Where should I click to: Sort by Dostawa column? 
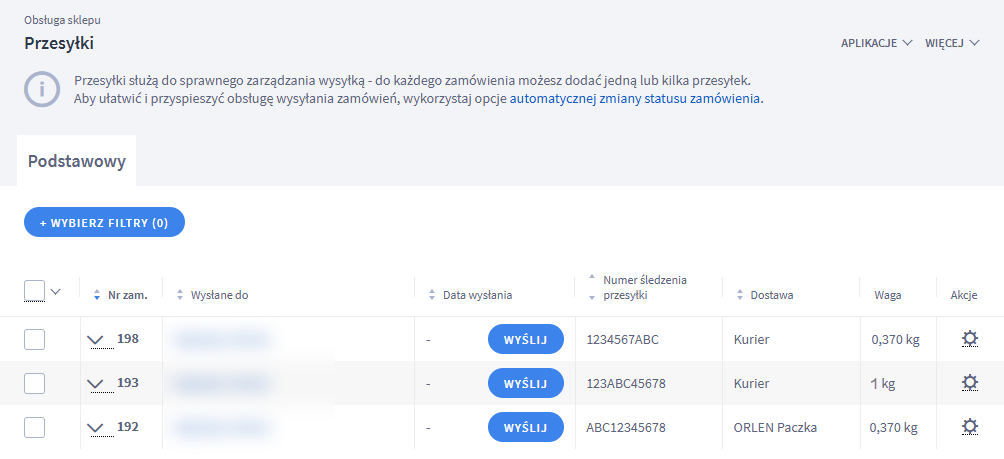[x=740, y=295]
